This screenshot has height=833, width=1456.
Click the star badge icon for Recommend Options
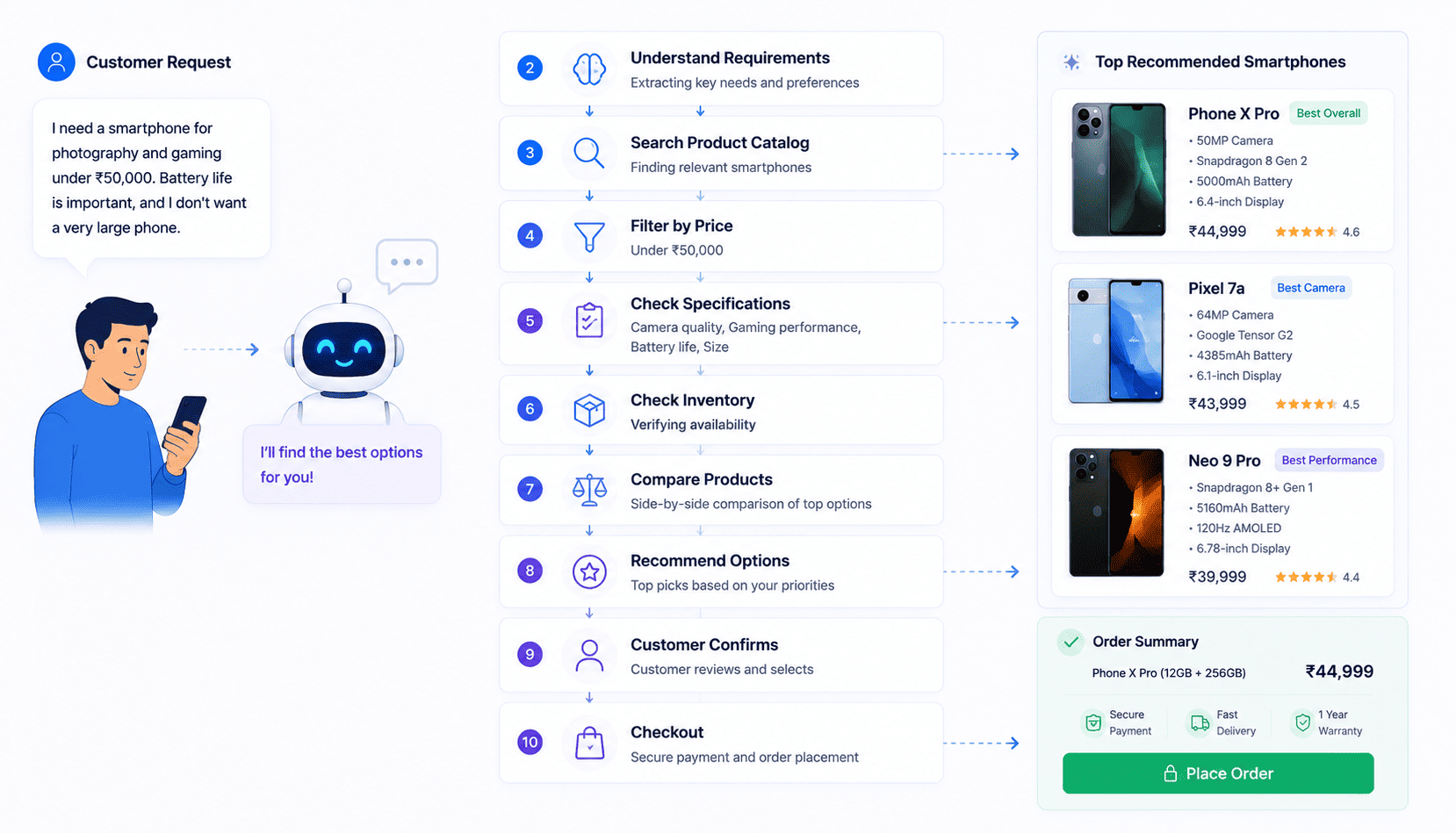[589, 571]
